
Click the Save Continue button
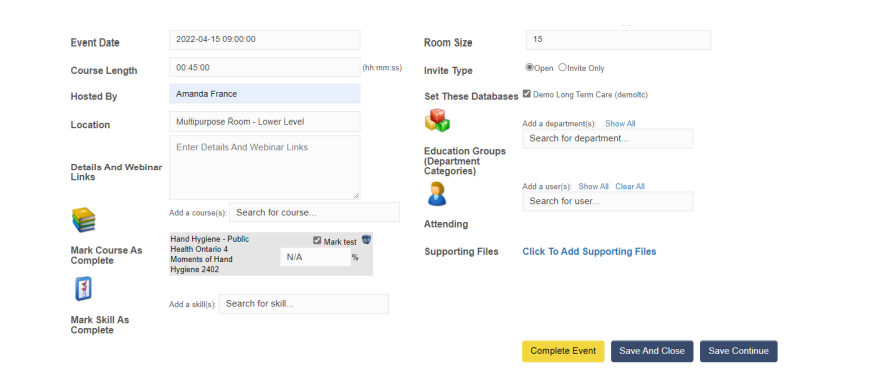(739, 351)
